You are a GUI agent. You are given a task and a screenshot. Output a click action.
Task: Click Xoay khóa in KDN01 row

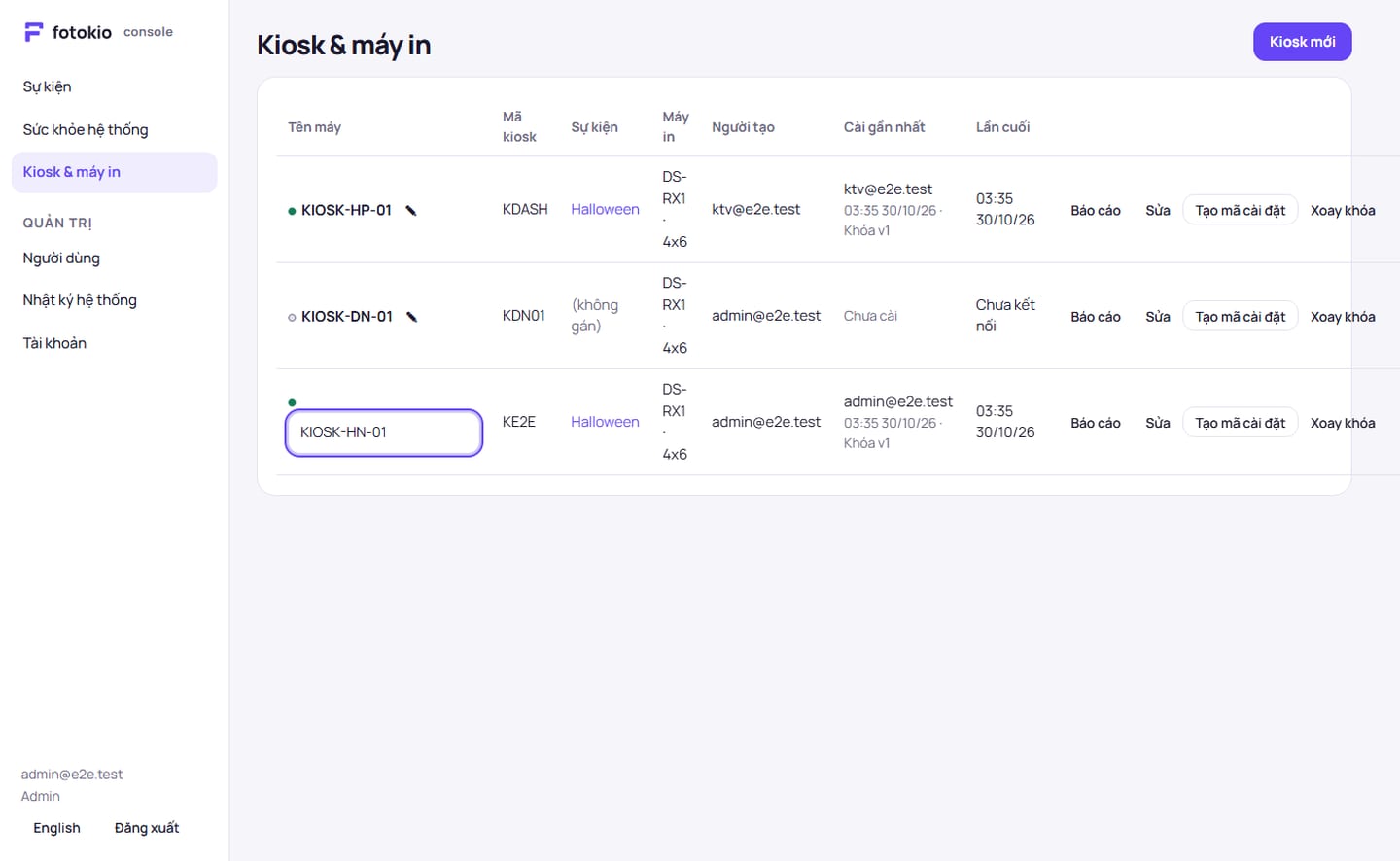[1343, 317]
